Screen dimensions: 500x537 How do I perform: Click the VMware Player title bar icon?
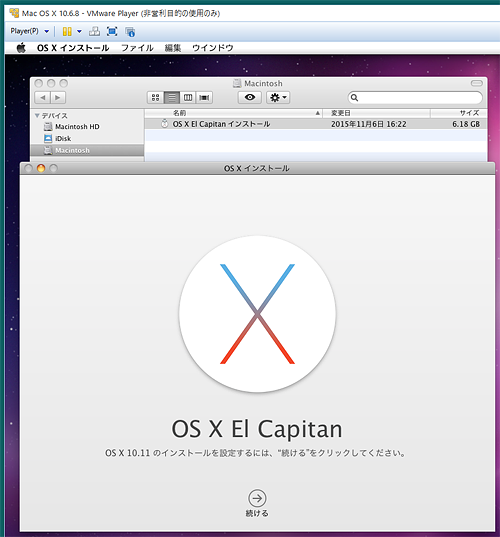point(14,13)
